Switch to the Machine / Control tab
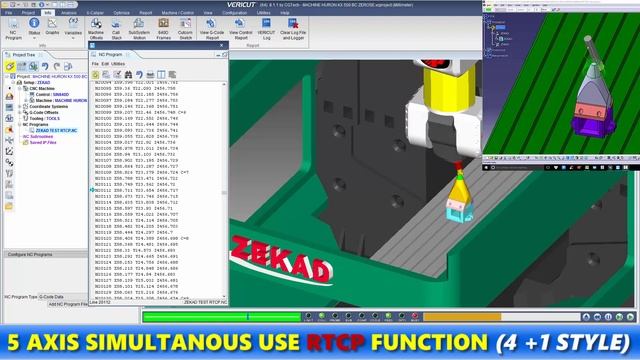Screen dimensions: 640x360 click(178, 13)
